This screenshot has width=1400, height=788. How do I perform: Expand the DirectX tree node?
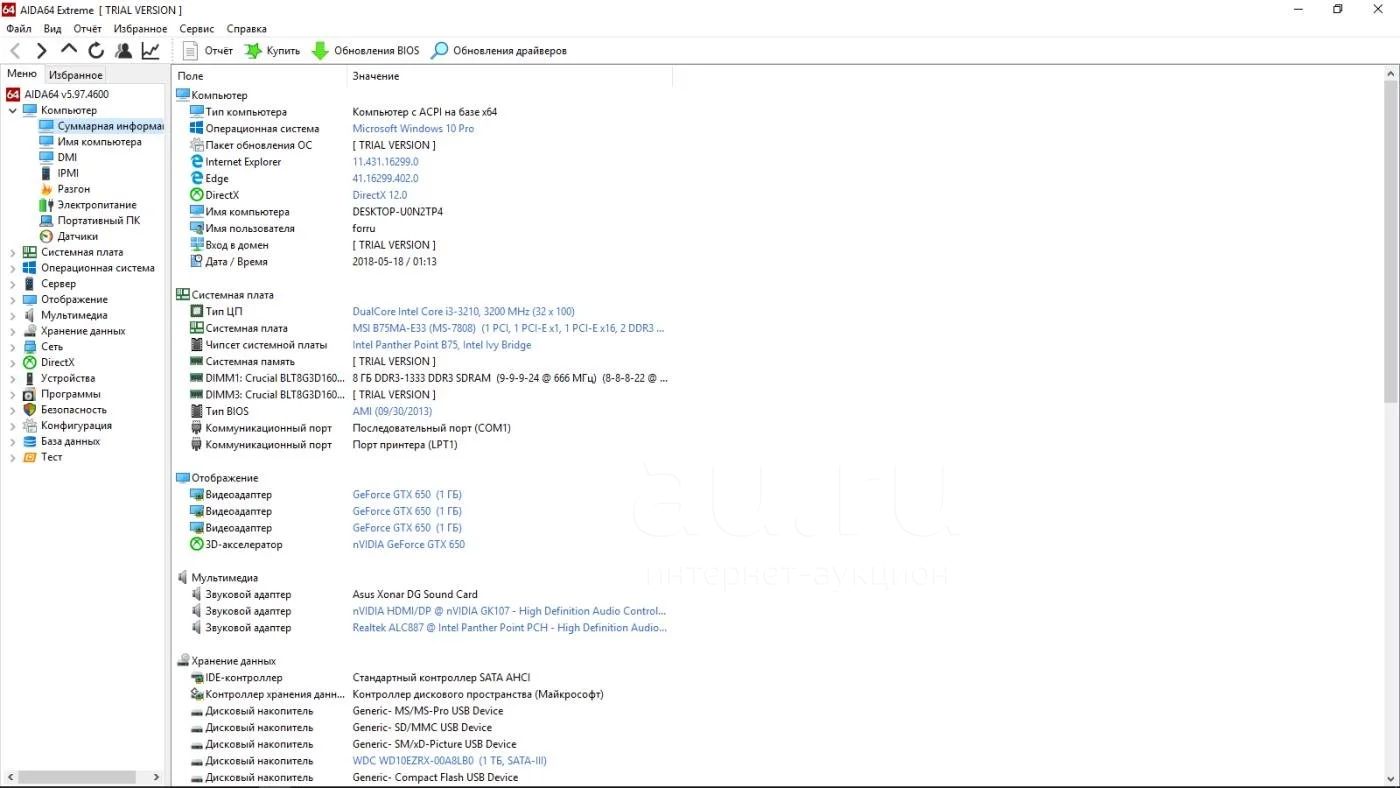pos(13,362)
